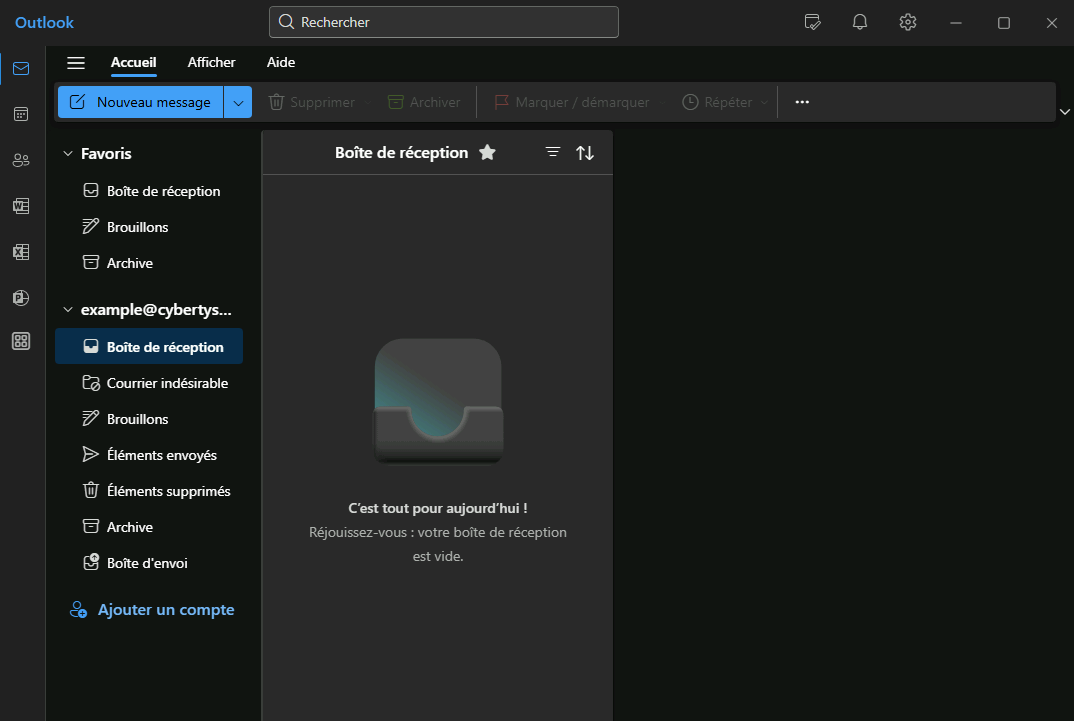Open the Aide tab
Screen dimensions: 1074x721
pyautogui.click(x=281, y=62)
